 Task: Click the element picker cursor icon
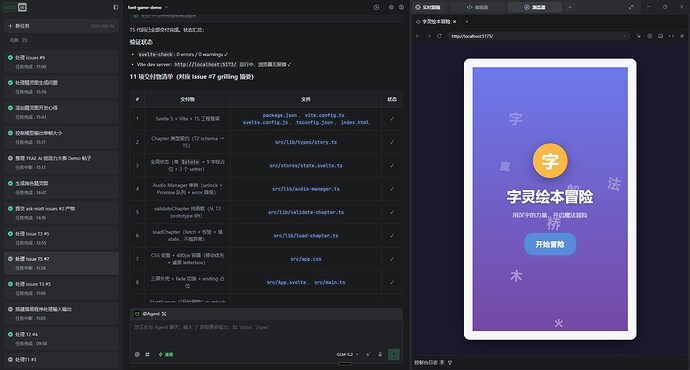pos(639,36)
